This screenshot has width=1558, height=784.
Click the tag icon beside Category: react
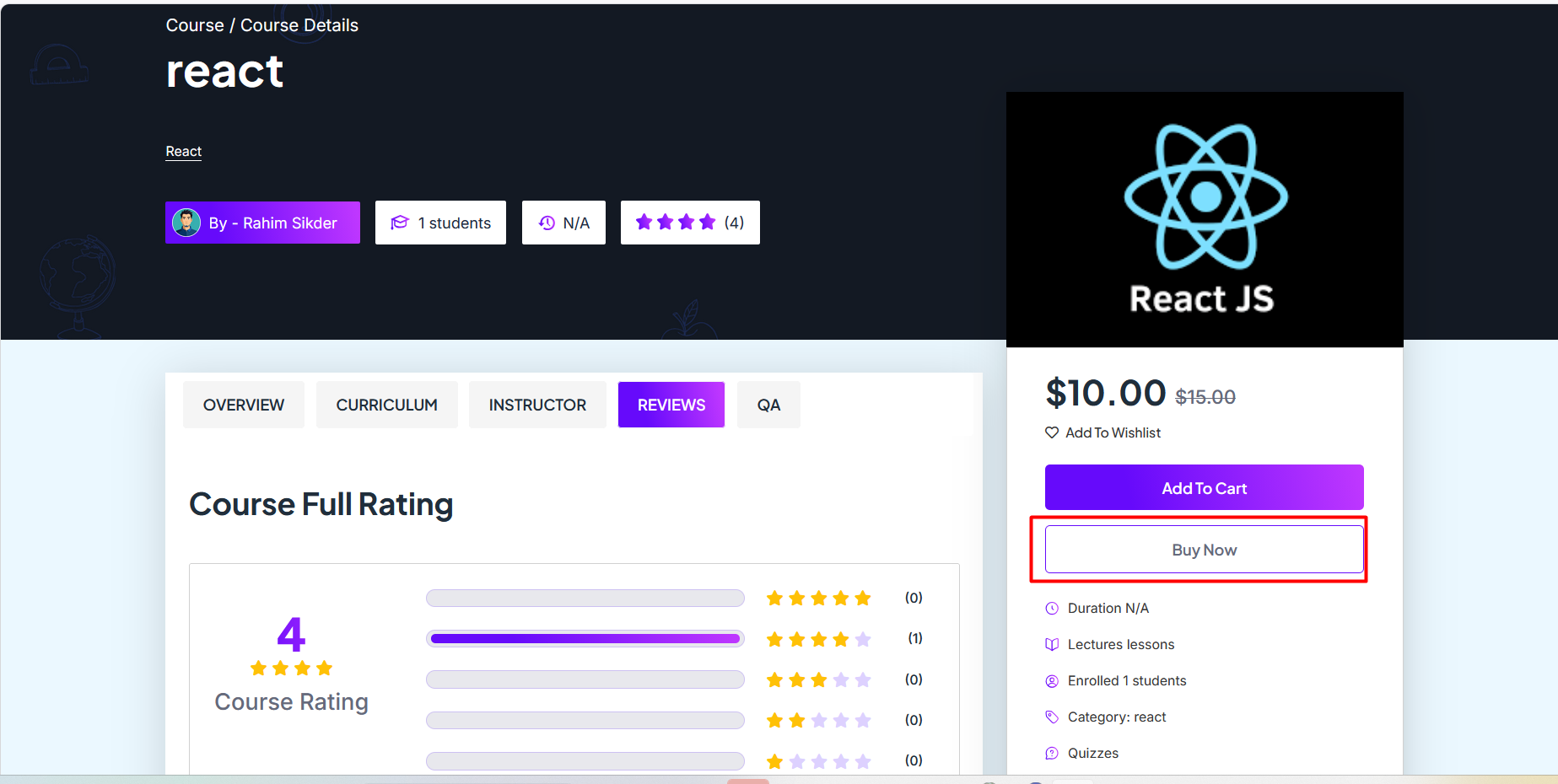click(x=1052, y=717)
